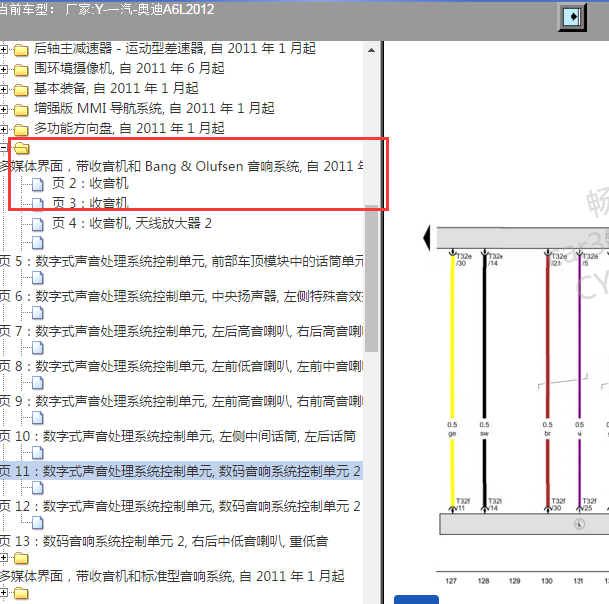Click connector label T32e/30 on the yellow wire
The height and width of the screenshot is (604, 609).
(464, 260)
